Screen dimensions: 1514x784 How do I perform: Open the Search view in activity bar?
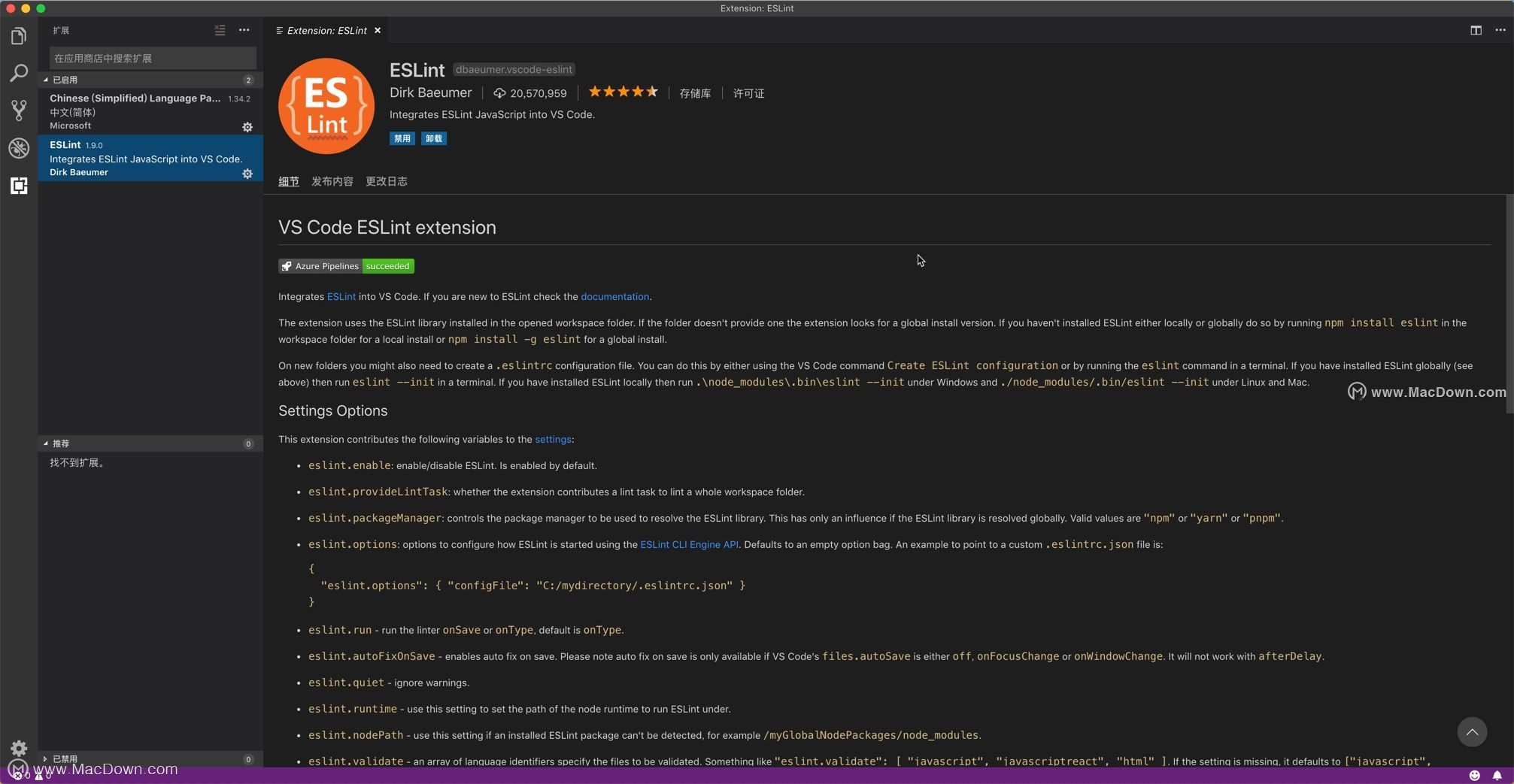(x=19, y=73)
